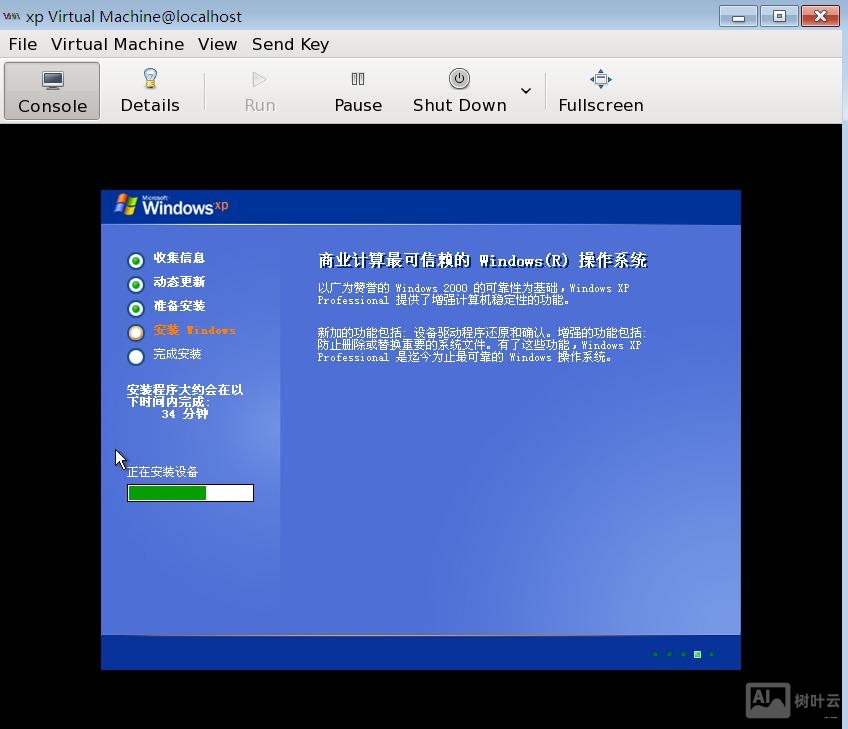Click the Shut Down power icon
The width and height of the screenshot is (848, 729).
[x=459, y=78]
